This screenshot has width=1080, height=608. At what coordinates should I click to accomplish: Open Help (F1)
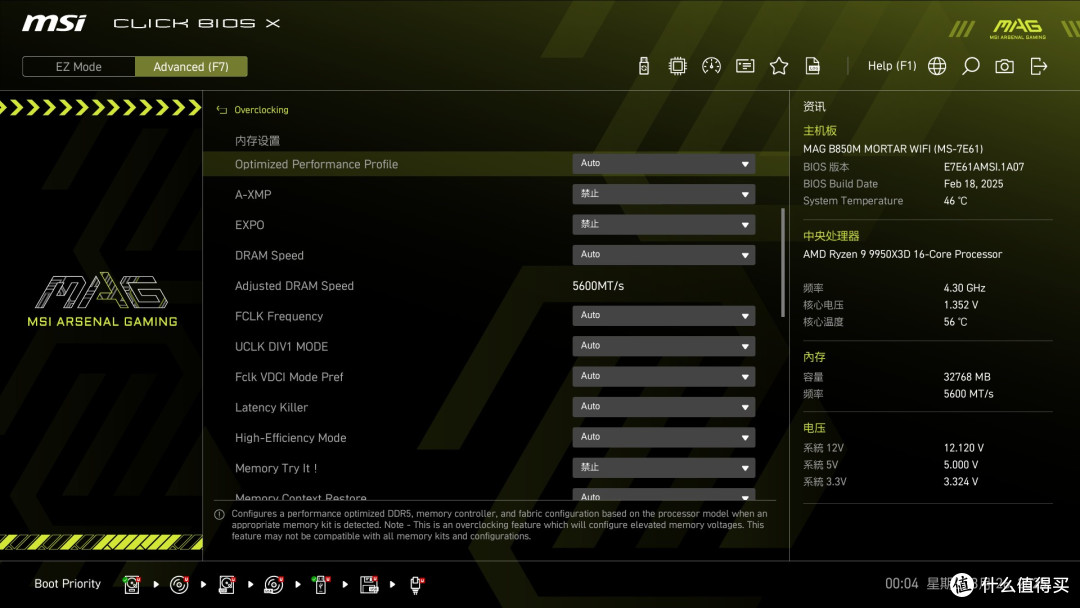click(x=892, y=66)
